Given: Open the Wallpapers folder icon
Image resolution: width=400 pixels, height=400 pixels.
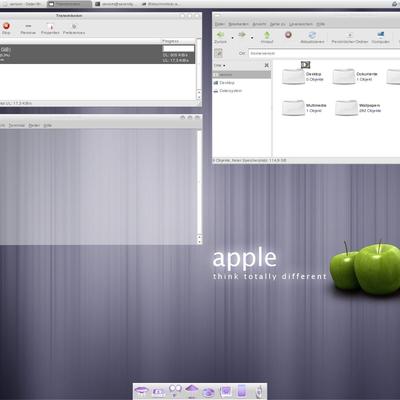Looking at the screenshot, I should pyautogui.click(x=346, y=108).
